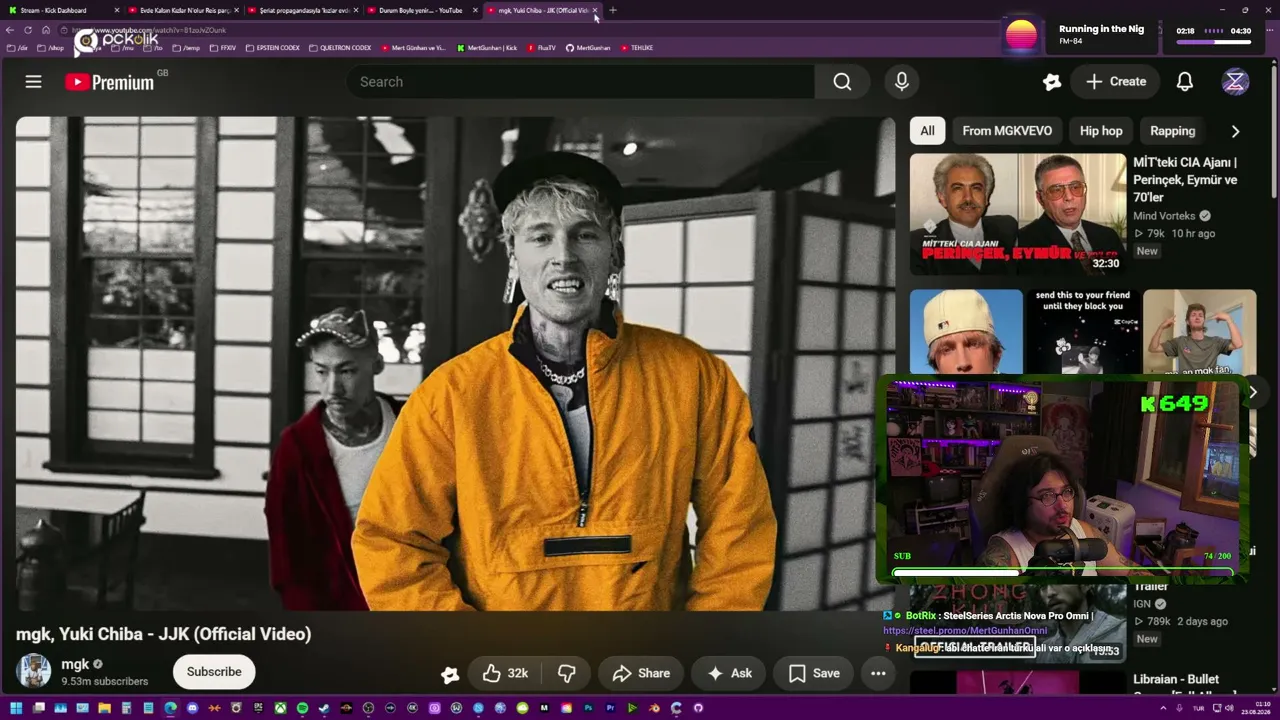Save the video to a playlist
Image resolution: width=1280 pixels, height=720 pixels.
[814, 673]
